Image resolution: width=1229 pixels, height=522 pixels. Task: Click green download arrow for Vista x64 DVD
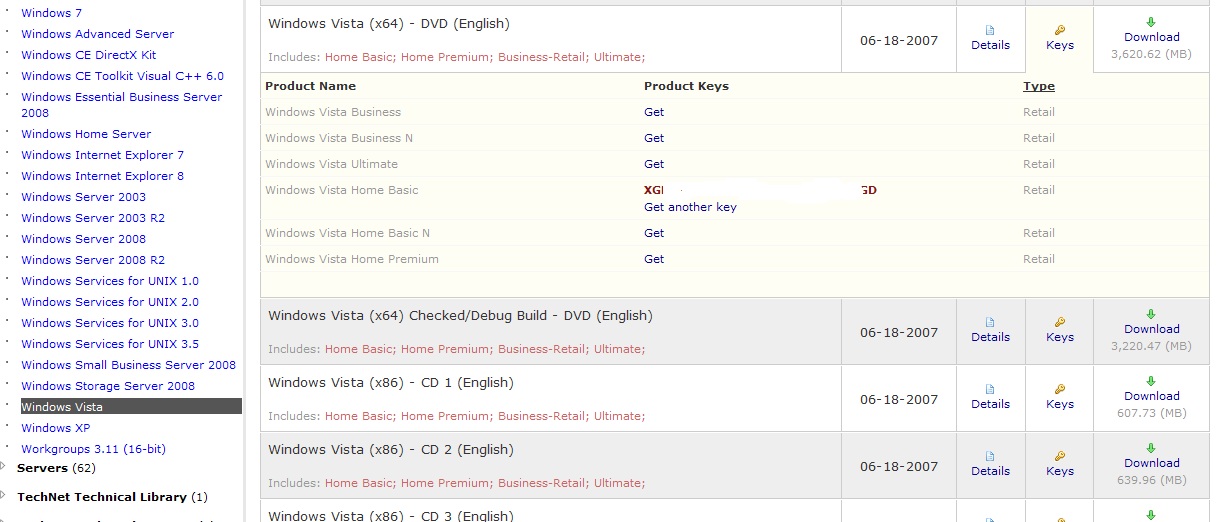1151,22
